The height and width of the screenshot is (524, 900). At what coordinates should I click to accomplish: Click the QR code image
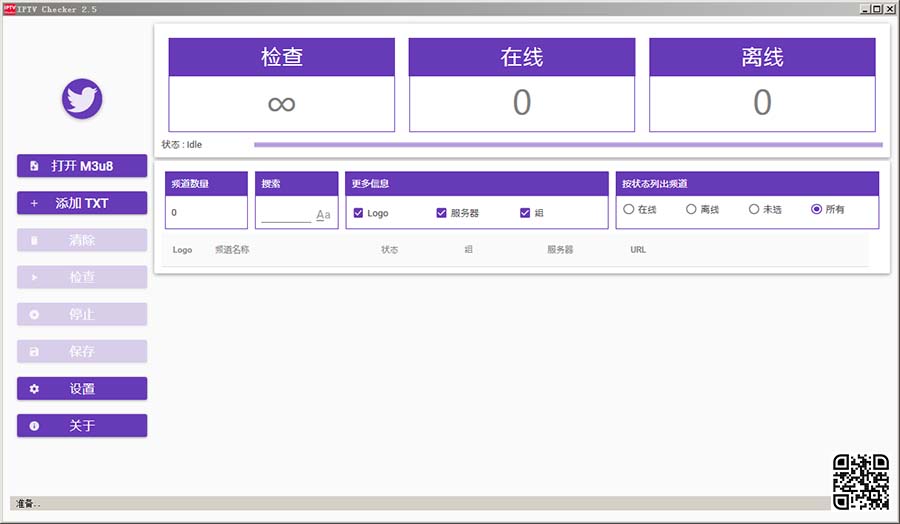861,481
